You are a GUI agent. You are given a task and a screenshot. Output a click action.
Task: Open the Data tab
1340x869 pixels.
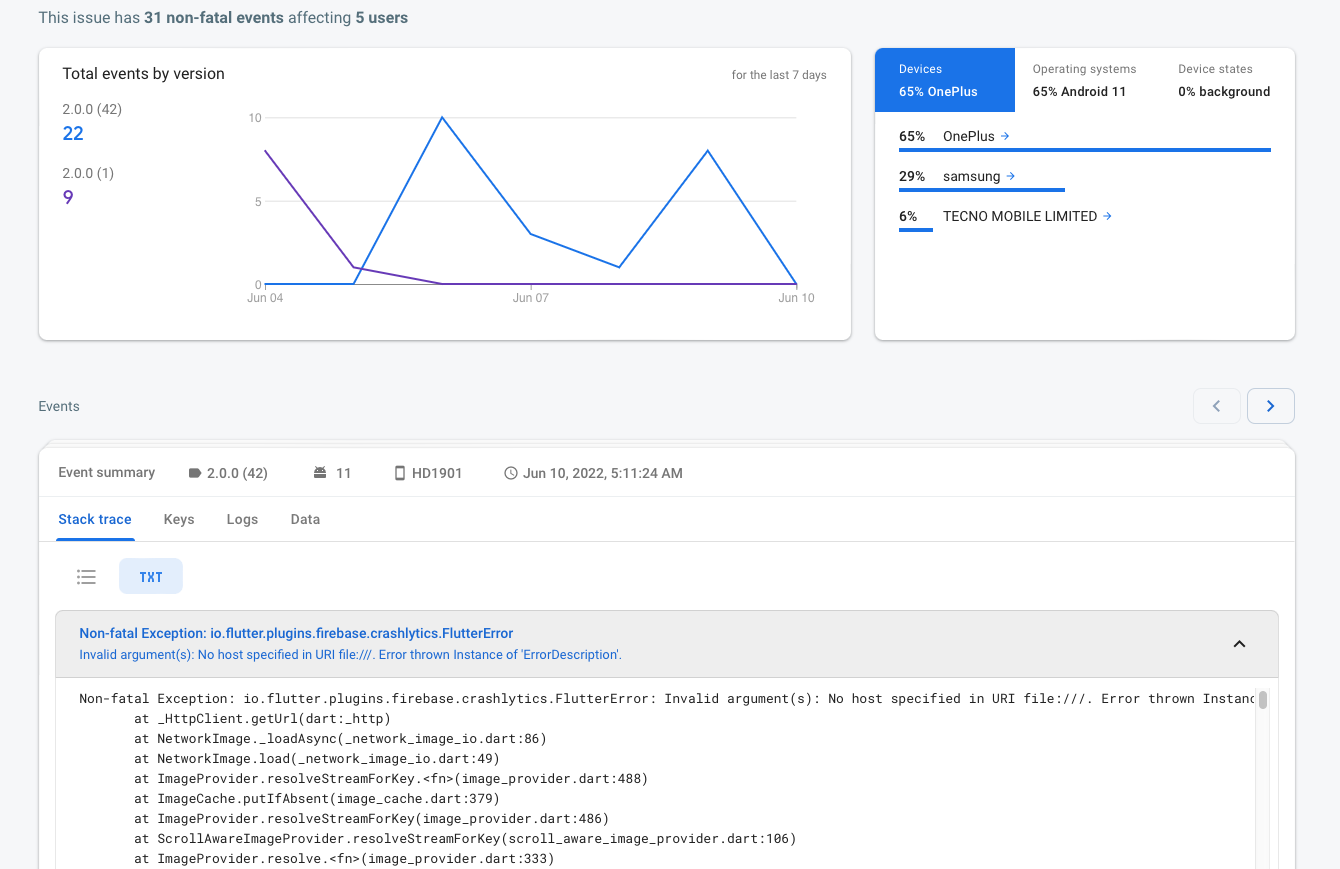(x=305, y=519)
